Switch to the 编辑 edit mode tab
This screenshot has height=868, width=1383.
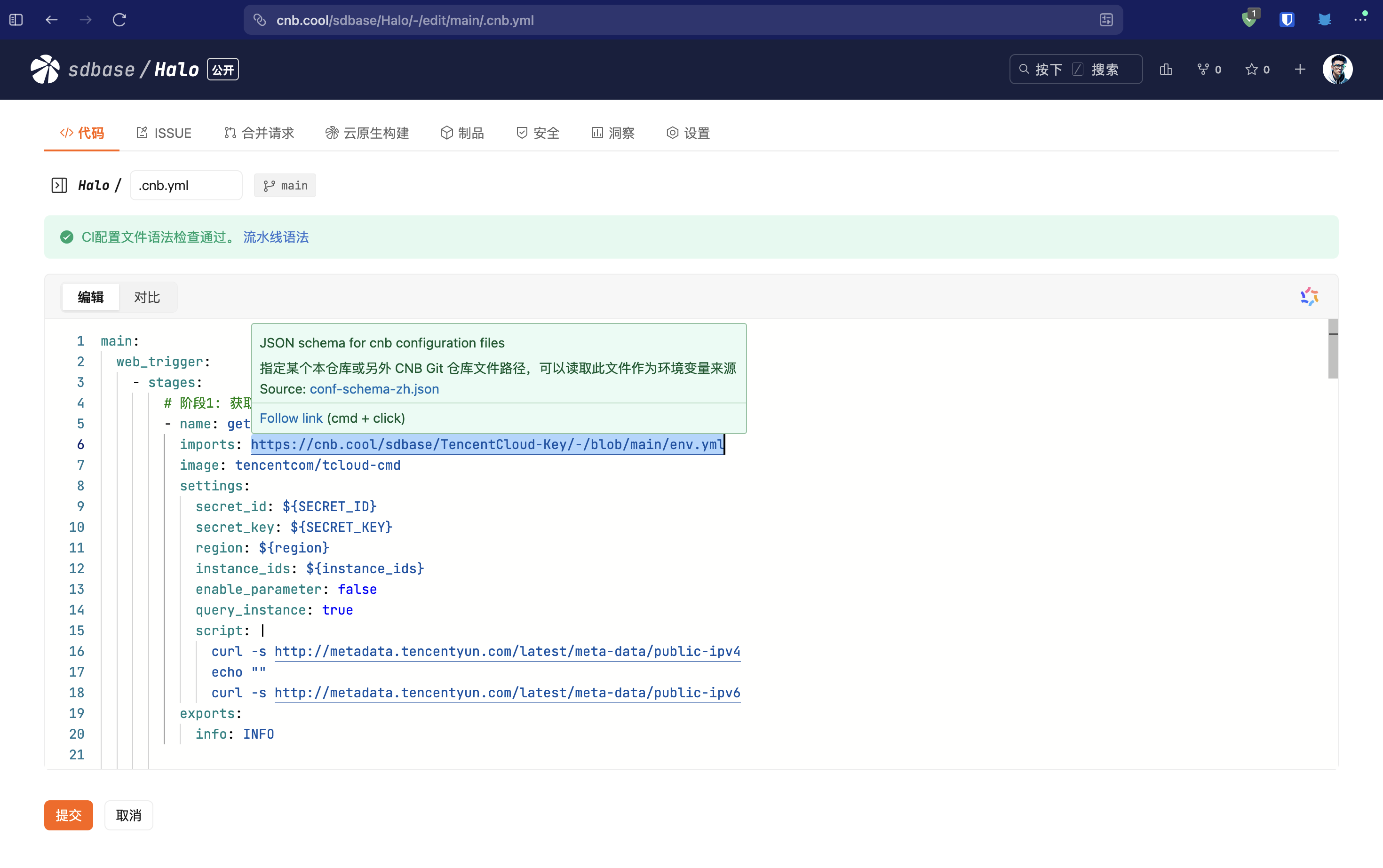click(x=91, y=297)
